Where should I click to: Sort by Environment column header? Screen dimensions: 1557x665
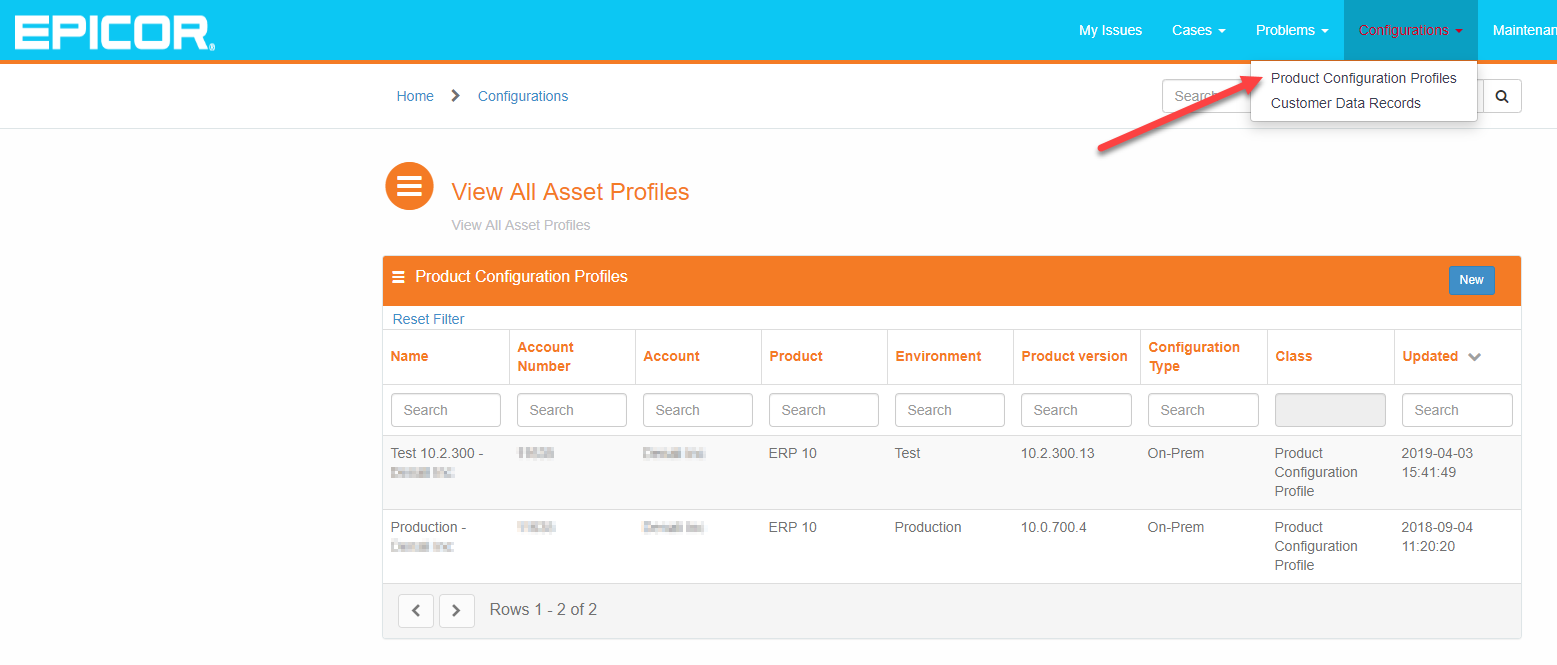938,356
